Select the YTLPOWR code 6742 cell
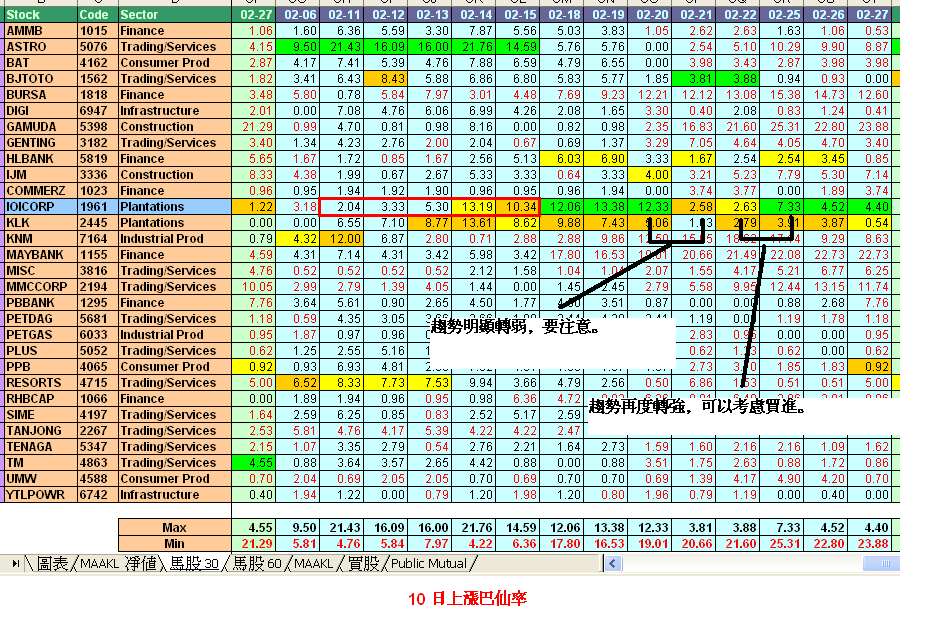This screenshot has height=629, width=930. [x=96, y=495]
